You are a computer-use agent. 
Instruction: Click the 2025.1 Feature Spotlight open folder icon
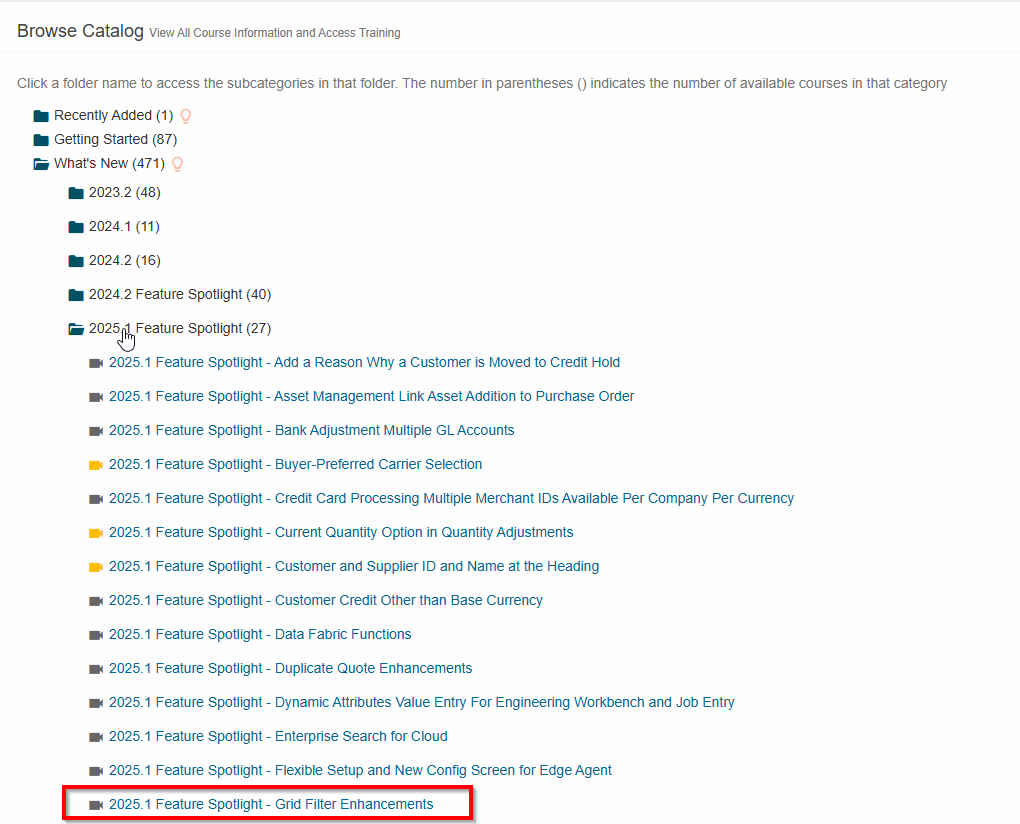click(76, 329)
